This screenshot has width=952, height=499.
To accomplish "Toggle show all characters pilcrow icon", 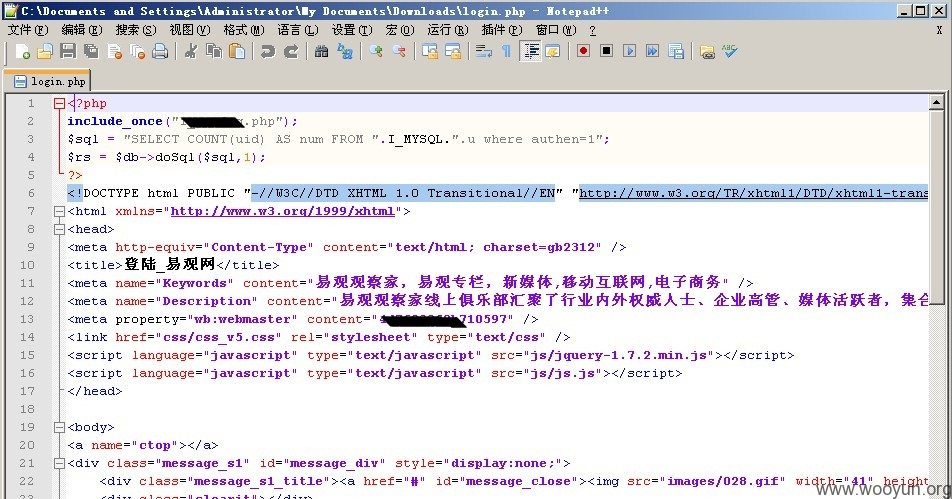I will tap(506, 52).
